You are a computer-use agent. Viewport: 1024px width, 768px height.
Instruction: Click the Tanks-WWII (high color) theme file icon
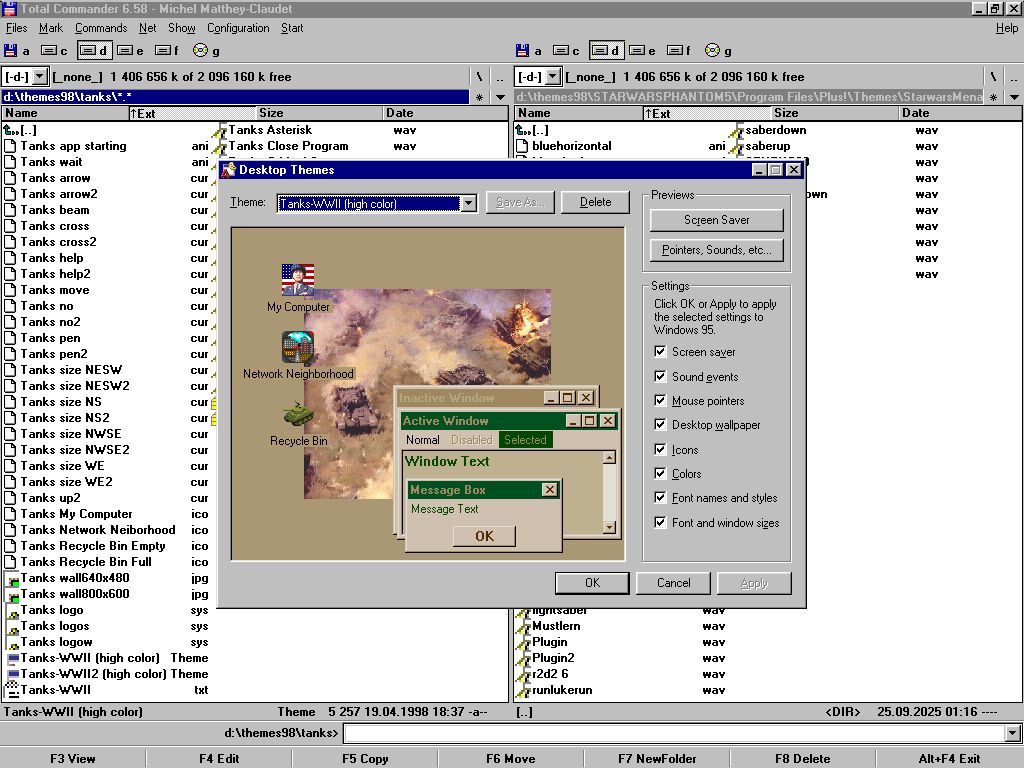coord(12,658)
